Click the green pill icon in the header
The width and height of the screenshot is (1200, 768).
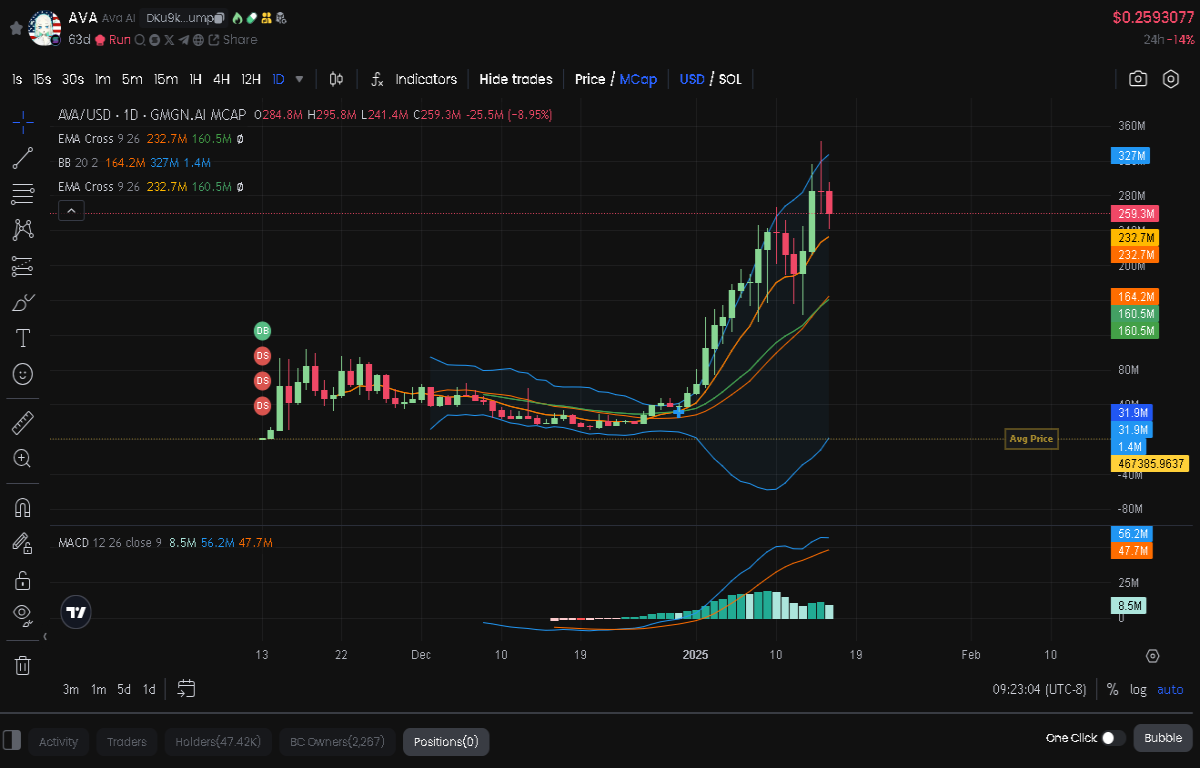point(251,18)
